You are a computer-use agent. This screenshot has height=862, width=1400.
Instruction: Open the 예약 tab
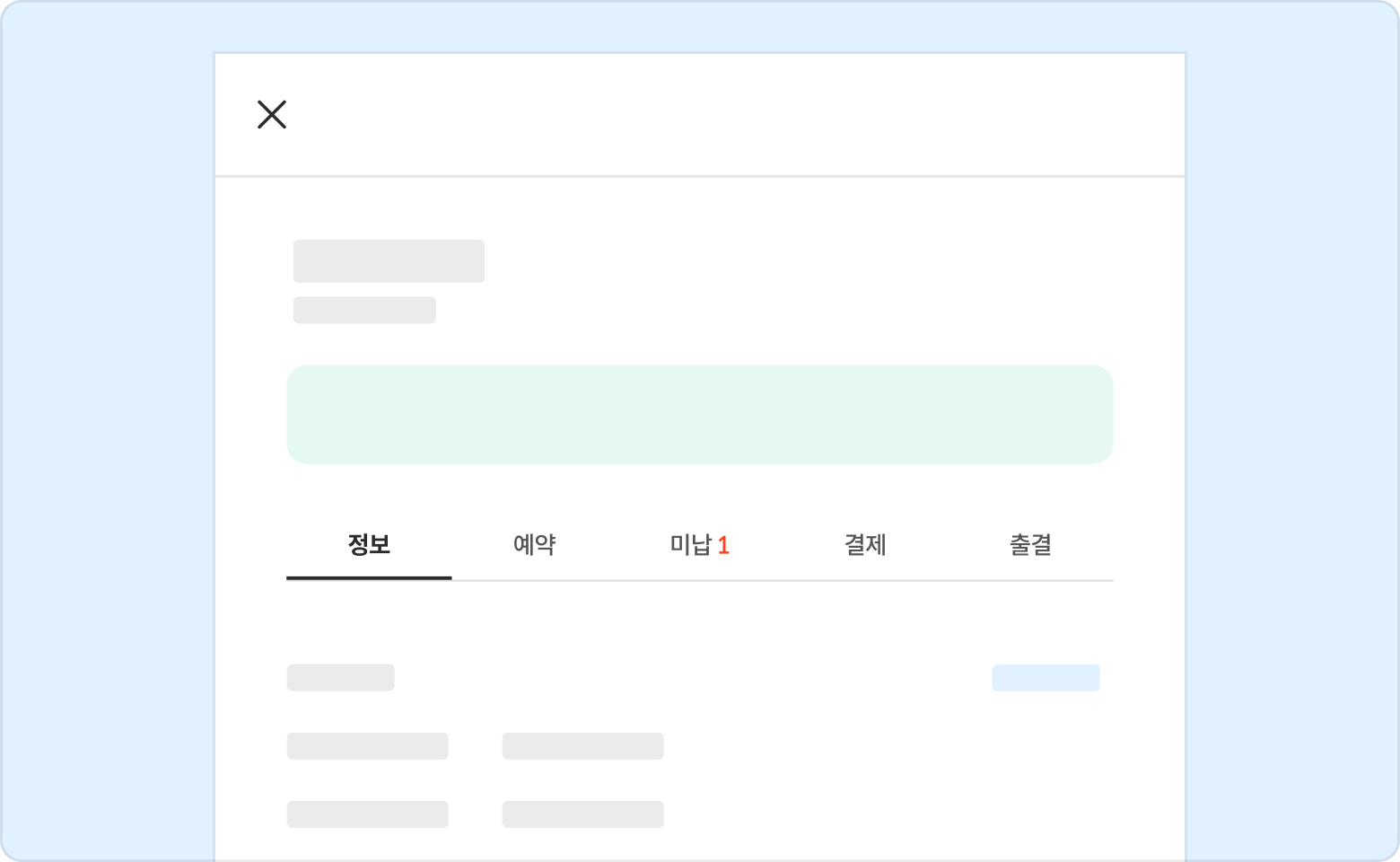(x=534, y=545)
